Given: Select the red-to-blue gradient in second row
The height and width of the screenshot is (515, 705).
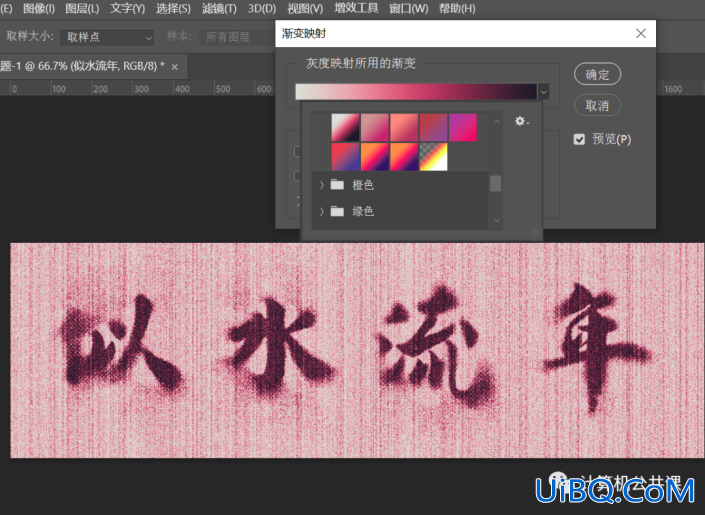Looking at the screenshot, I should [345, 157].
